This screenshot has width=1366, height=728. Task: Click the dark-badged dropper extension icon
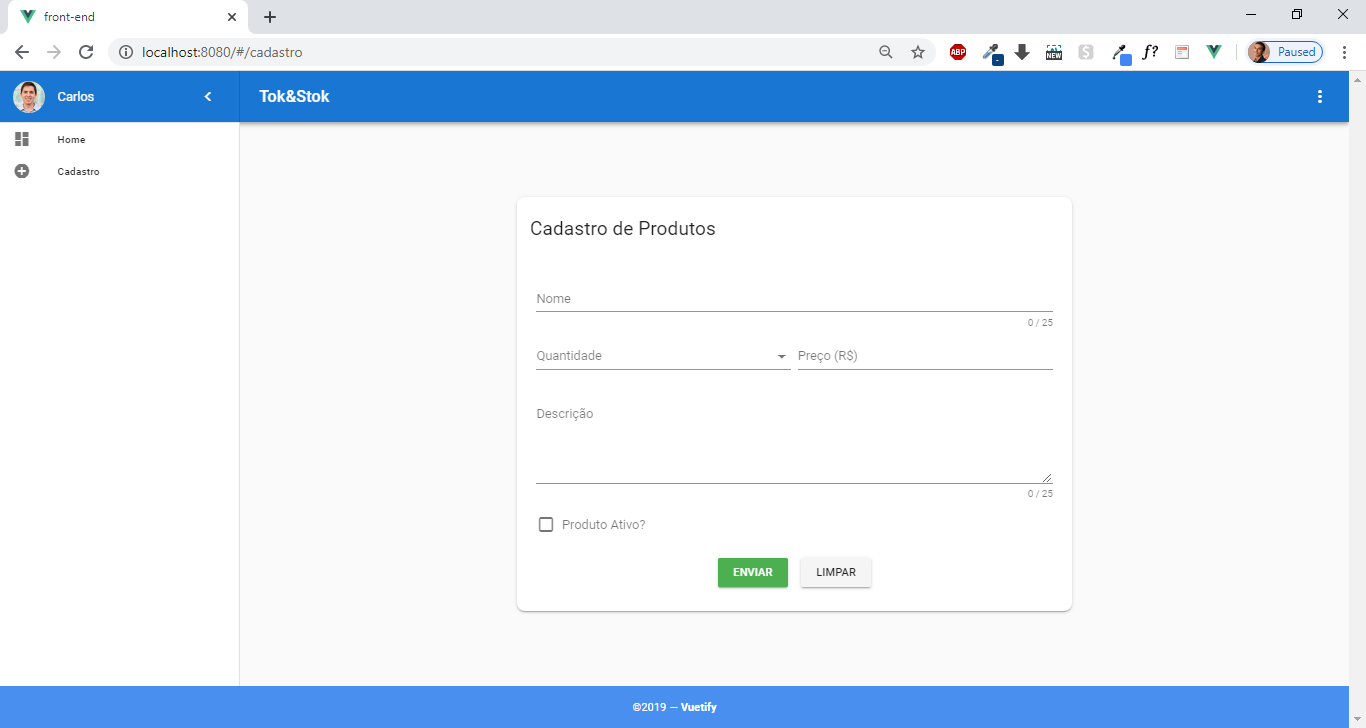pos(992,54)
